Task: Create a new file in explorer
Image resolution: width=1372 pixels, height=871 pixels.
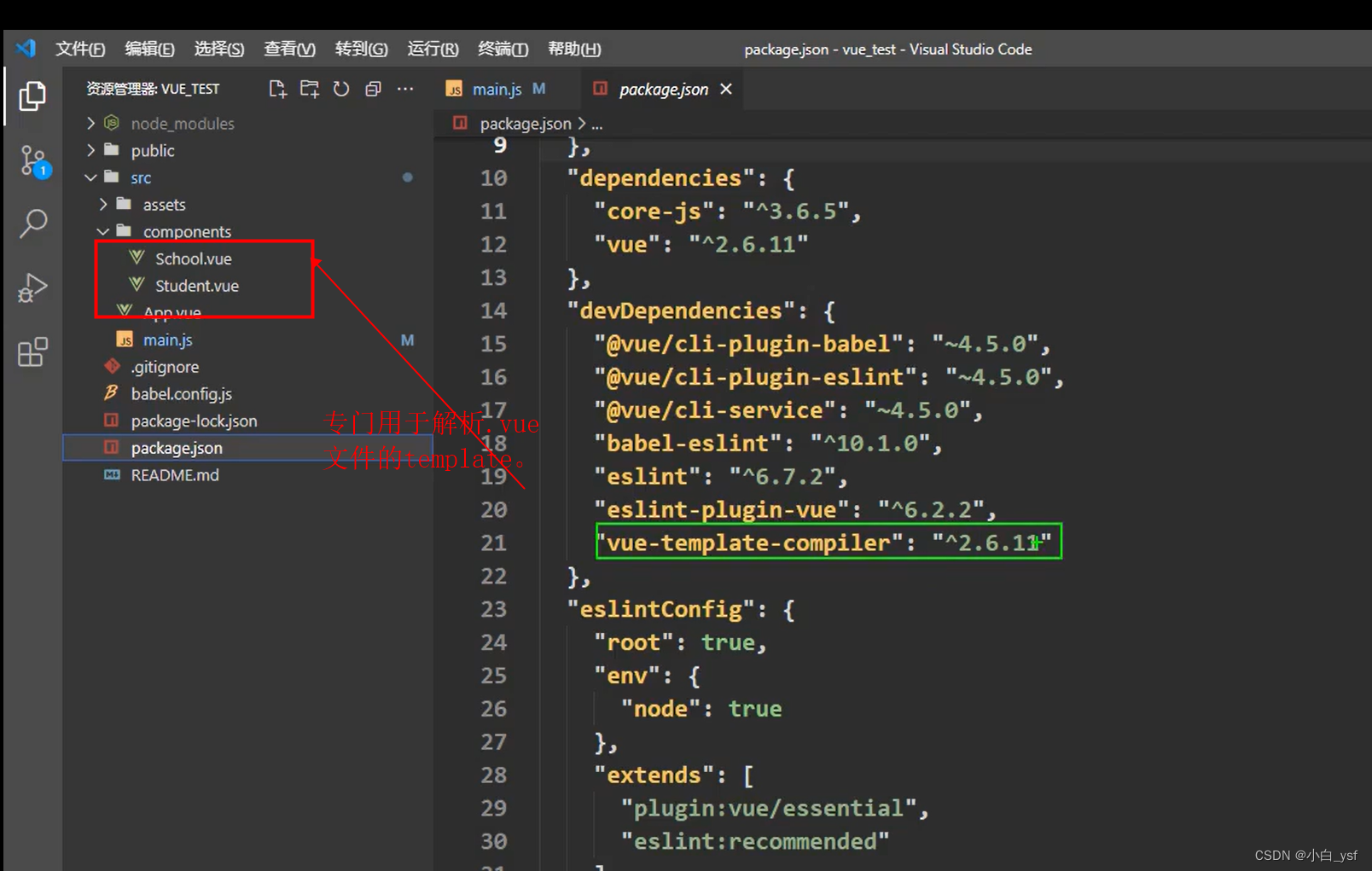Action: coord(277,89)
